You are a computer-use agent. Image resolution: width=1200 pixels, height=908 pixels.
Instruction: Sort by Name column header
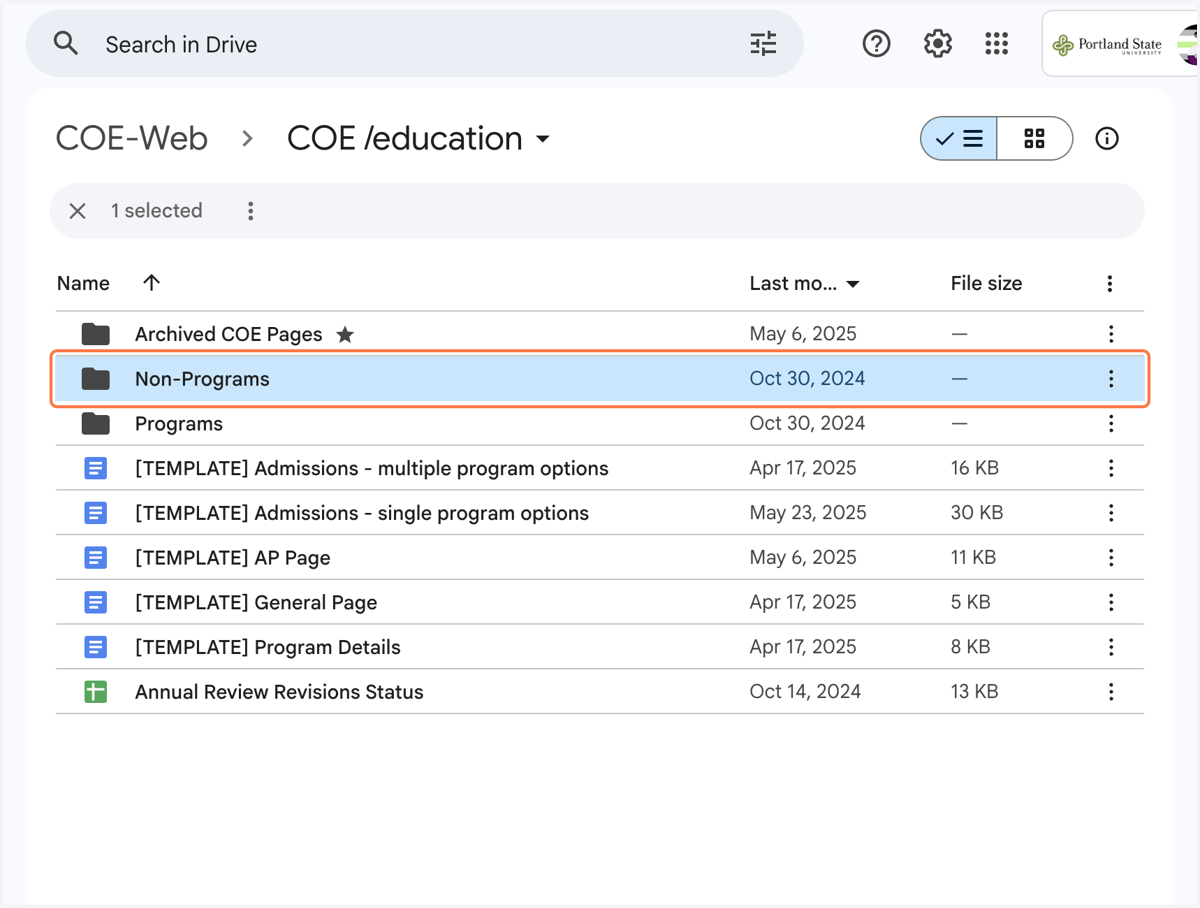[x=83, y=283]
